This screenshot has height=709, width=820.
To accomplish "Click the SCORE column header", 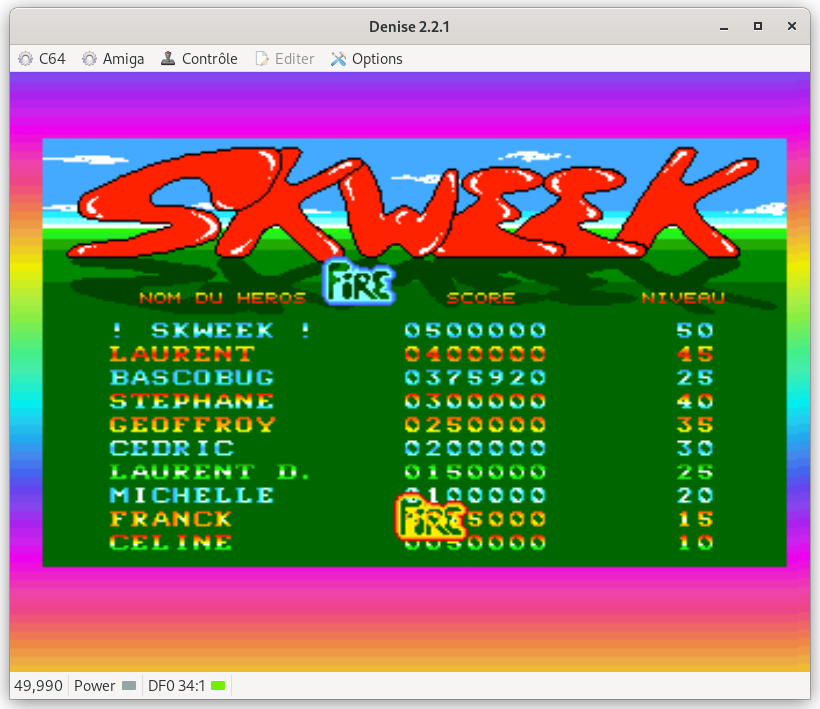I will (481, 298).
